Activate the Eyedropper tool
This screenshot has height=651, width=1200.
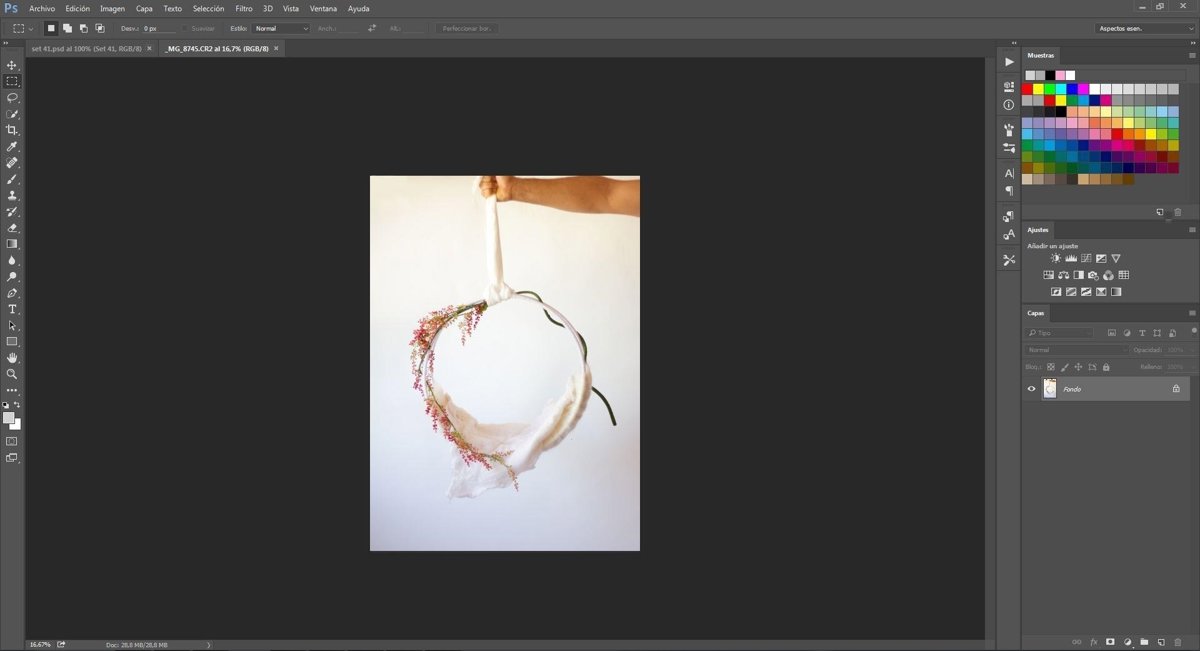(x=12, y=147)
